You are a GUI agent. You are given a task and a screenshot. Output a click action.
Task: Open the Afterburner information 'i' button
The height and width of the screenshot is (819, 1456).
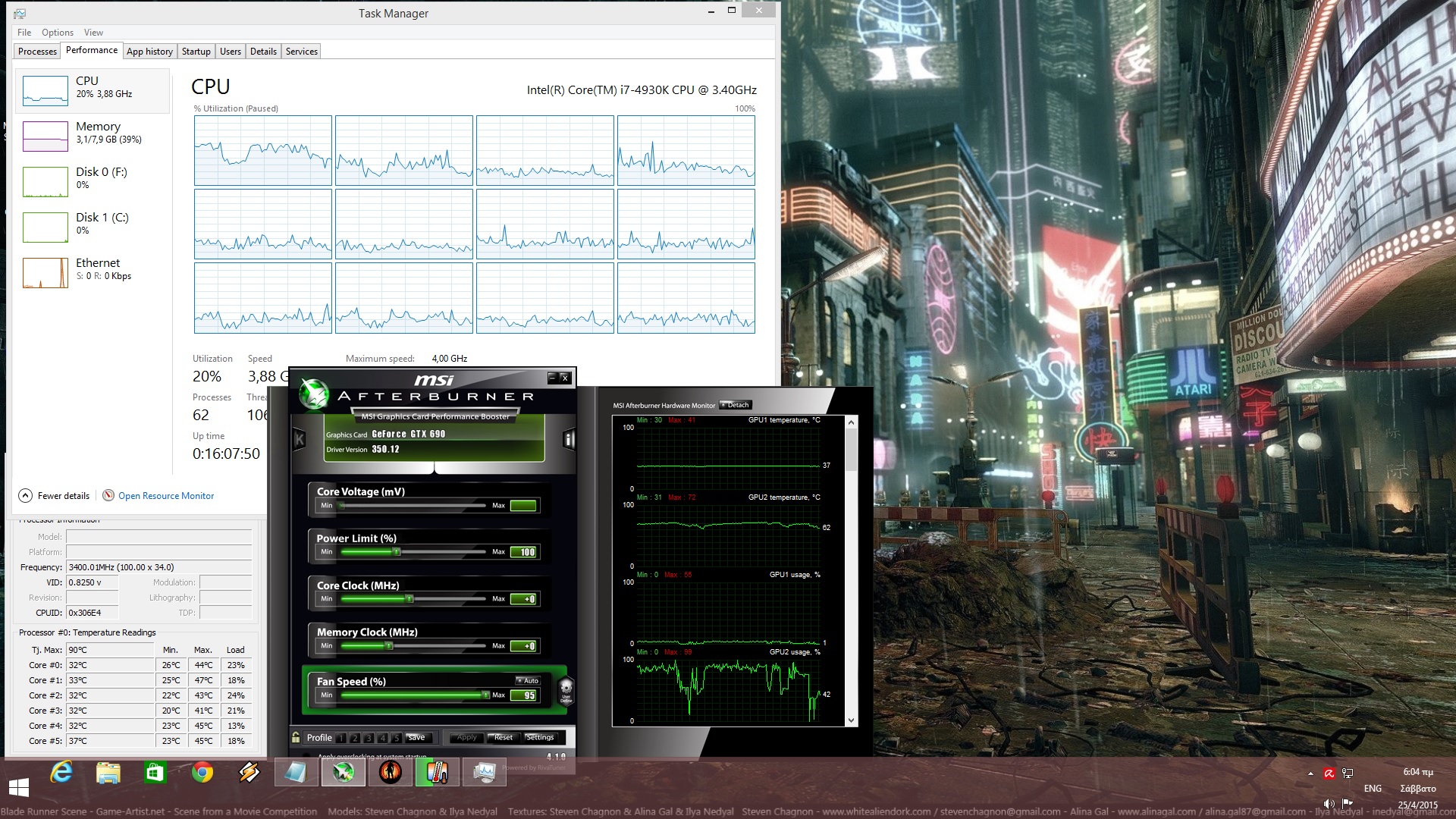[x=569, y=439]
